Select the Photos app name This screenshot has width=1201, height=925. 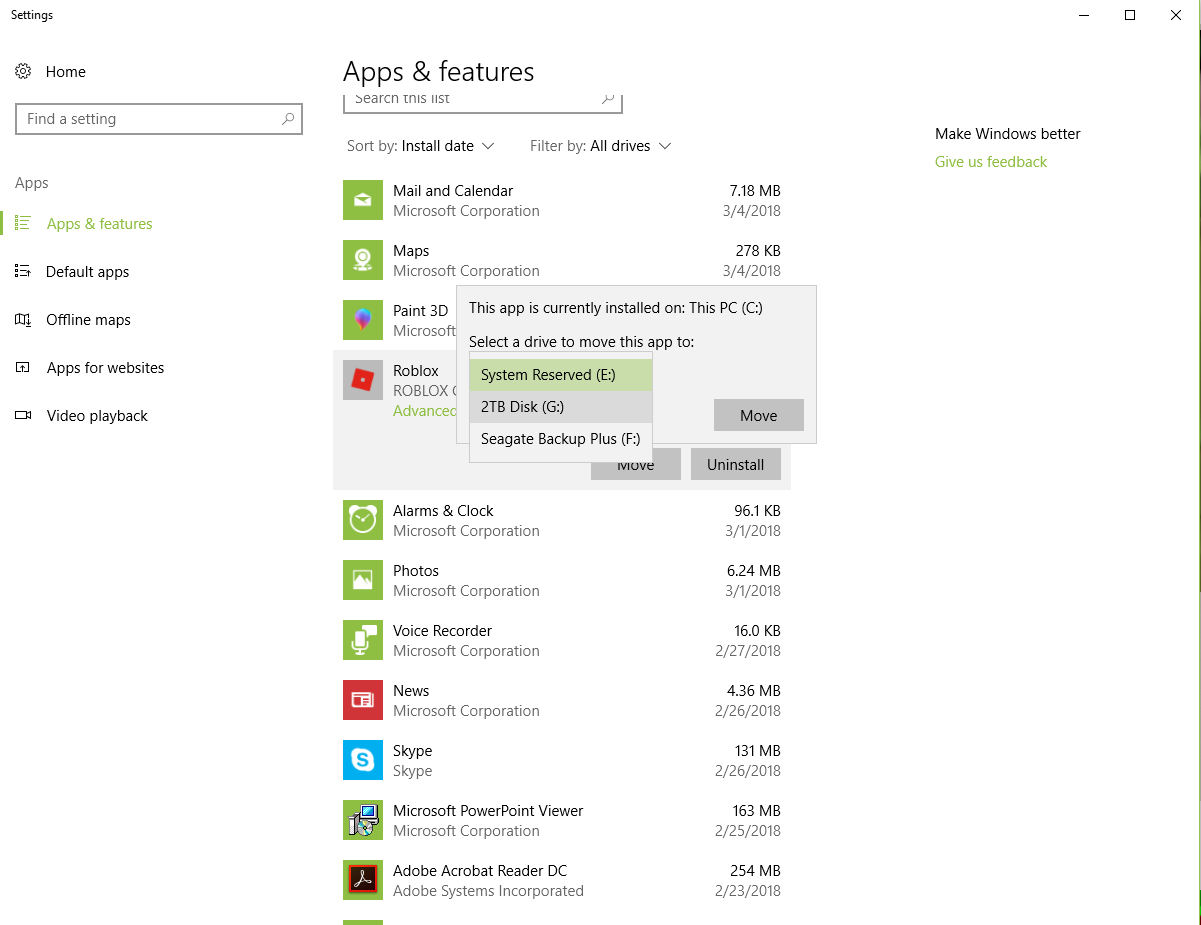click(416, 571)
